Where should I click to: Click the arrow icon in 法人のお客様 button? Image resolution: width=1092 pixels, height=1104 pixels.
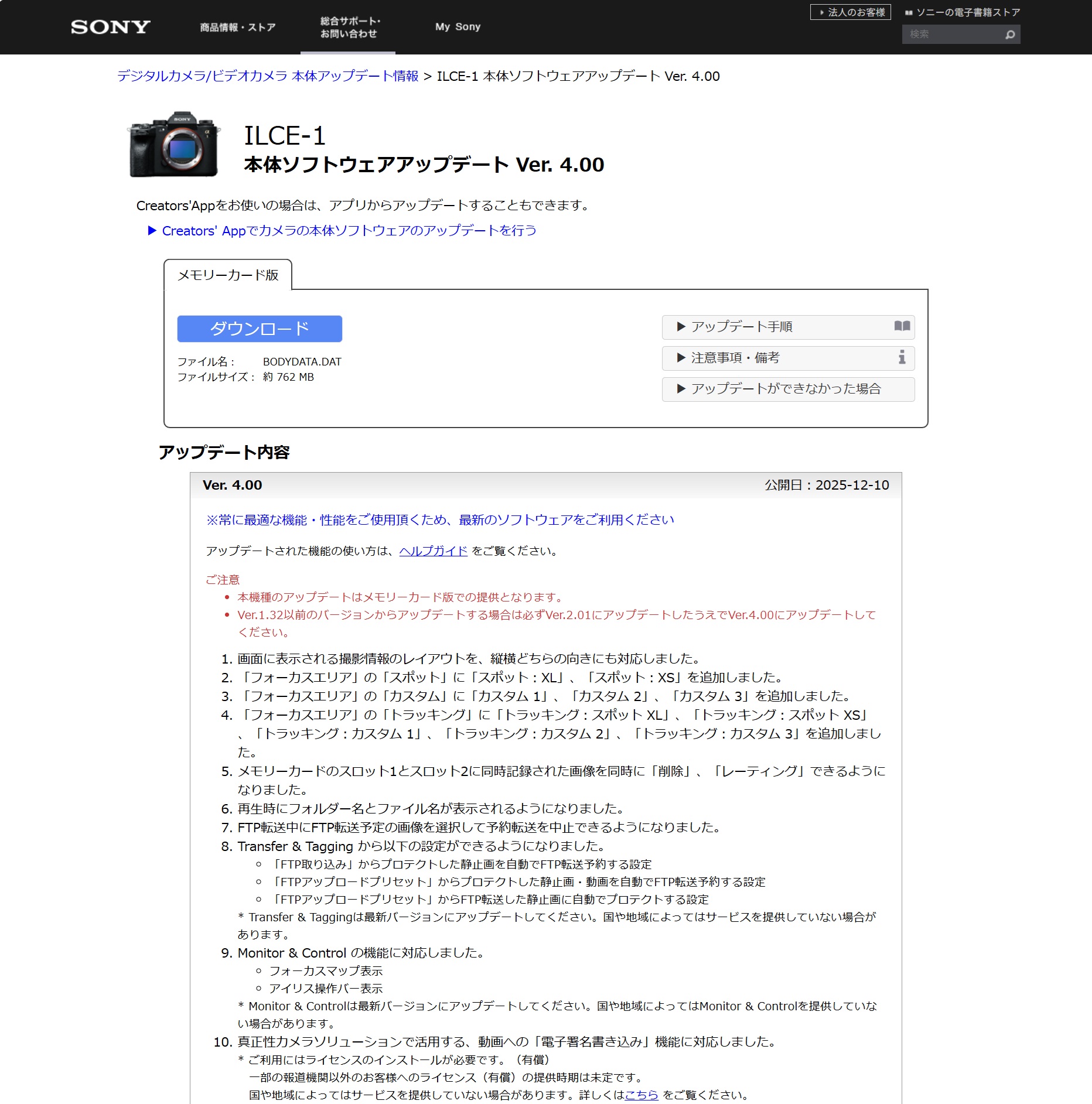coord(821,12)
